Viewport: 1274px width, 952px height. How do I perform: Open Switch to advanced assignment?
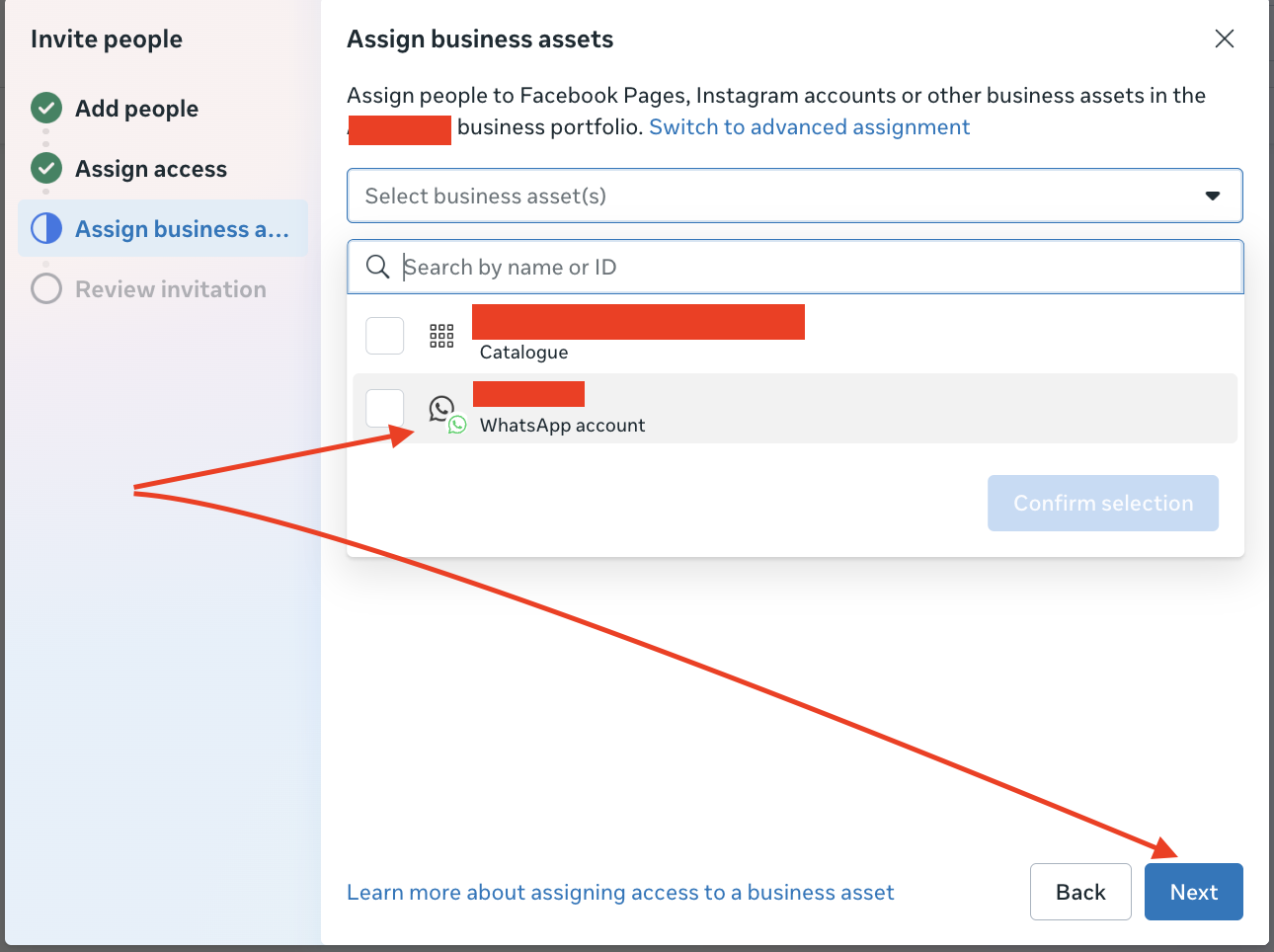pyautogui.click(x=809, y=126)
